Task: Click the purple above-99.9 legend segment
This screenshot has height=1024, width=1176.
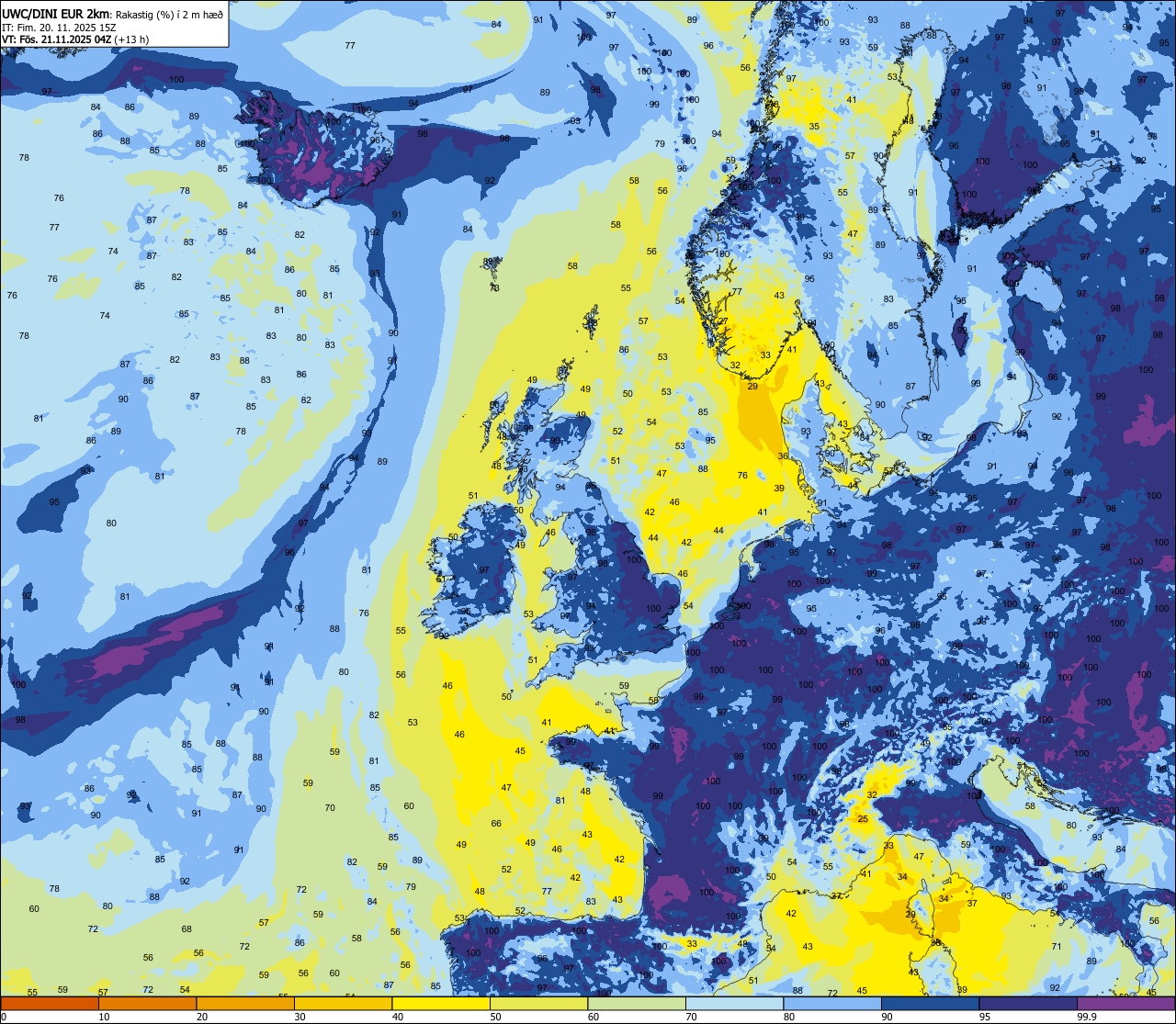Action: (1125, 1004)
